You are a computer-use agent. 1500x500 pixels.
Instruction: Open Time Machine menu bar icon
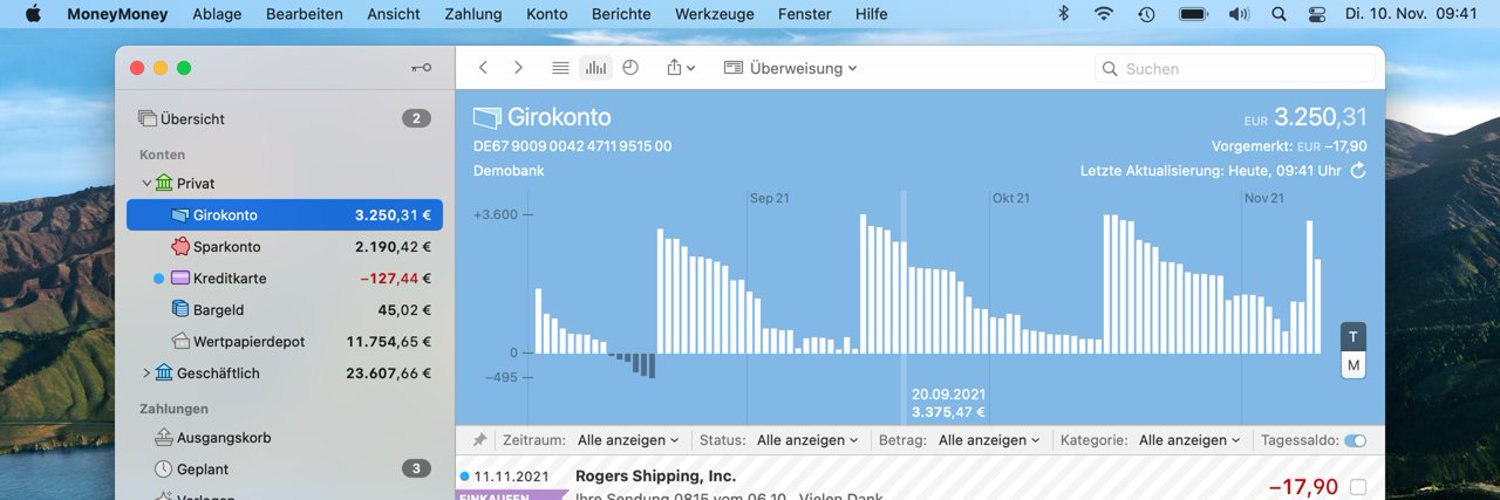[x=1146, y=14]
